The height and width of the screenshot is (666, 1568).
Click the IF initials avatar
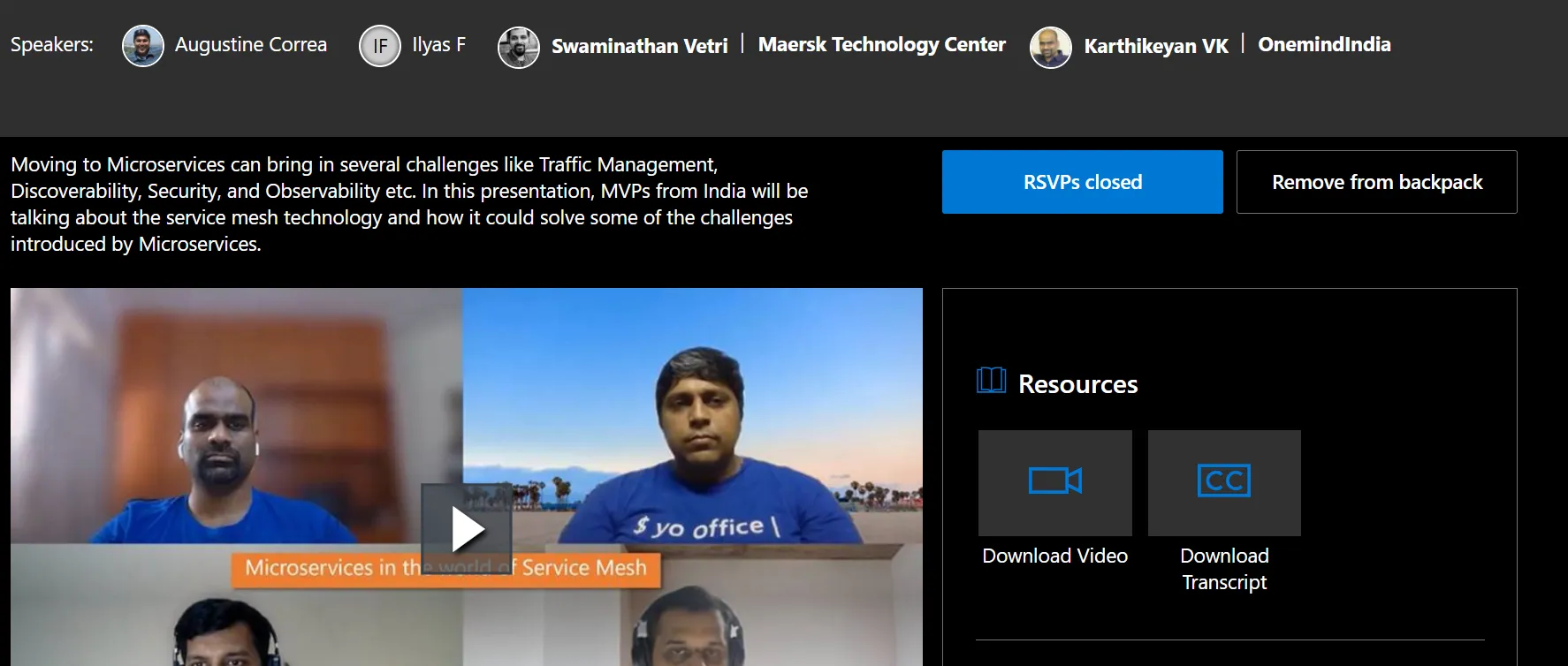click(x=380, y=46)
